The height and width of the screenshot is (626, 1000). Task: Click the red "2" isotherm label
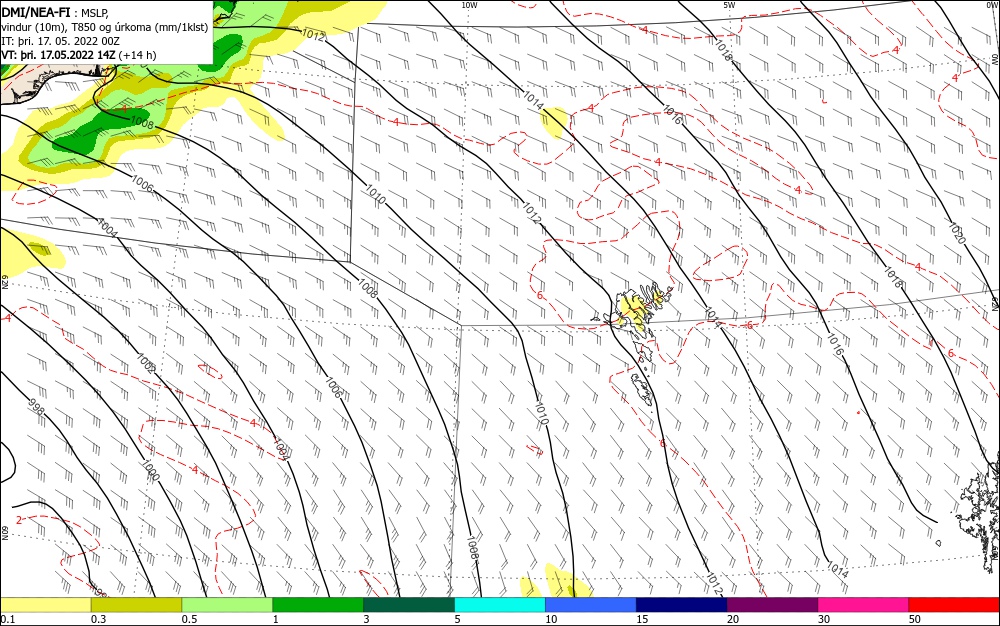19,520
